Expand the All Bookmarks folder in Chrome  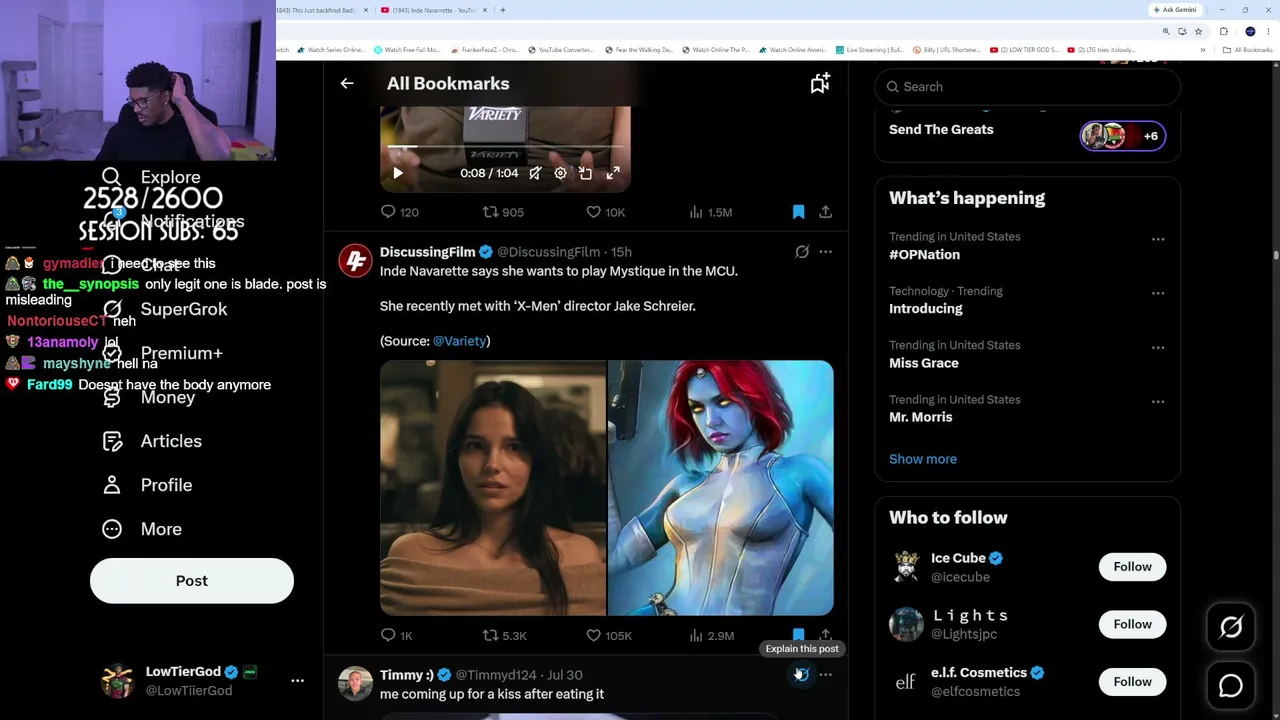(x=1247, y=50)
